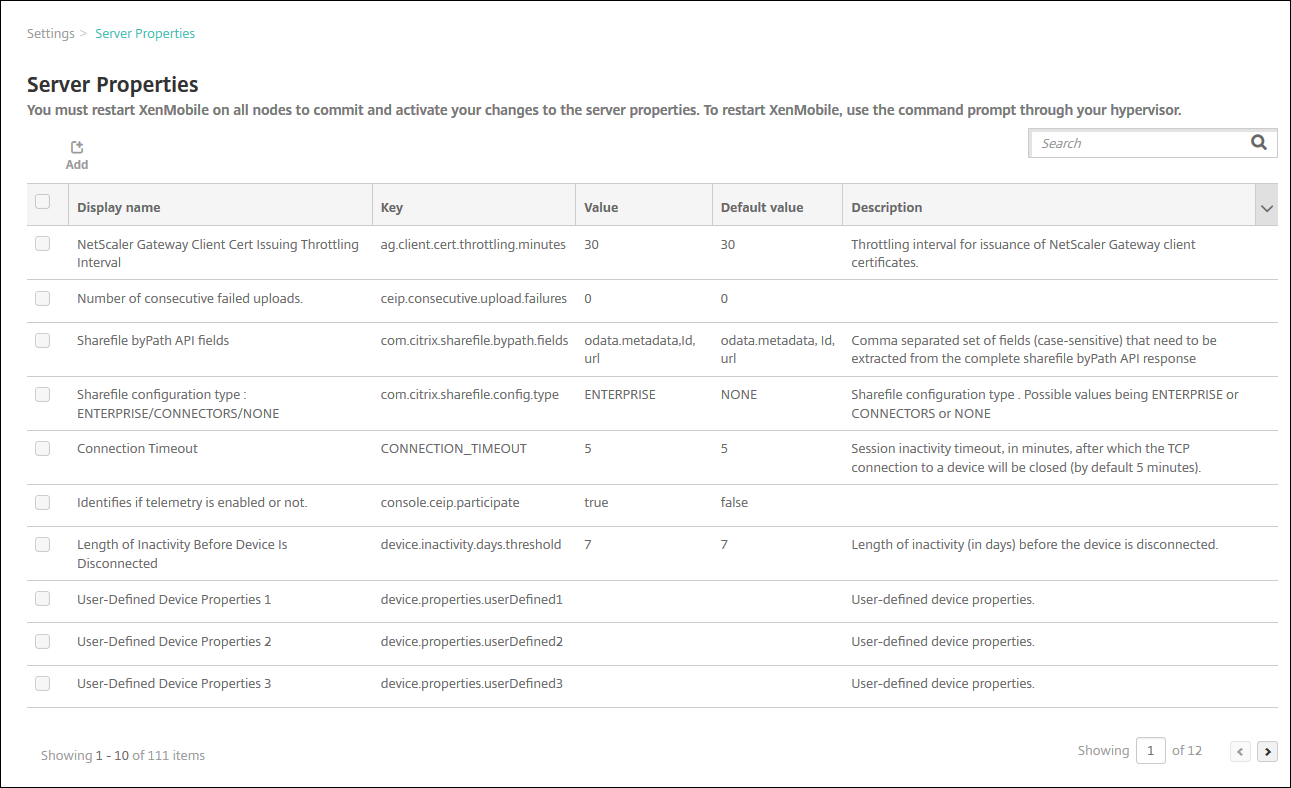This screenshot has height=788, width=1291.
Task: Click Server Properties breadcrumb link
Action: coord(145,34)
